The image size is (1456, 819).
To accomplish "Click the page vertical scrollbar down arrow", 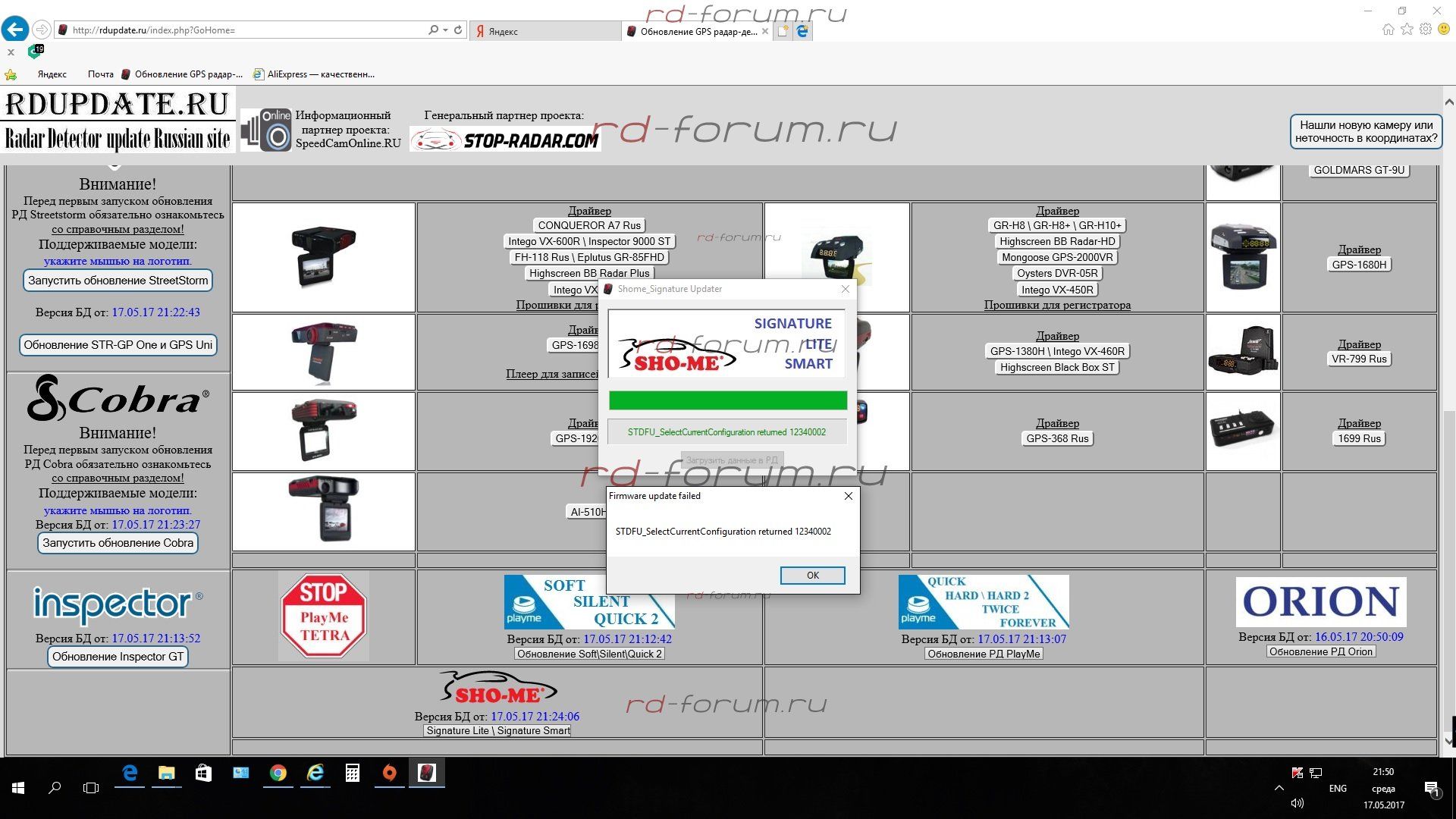I will click(x=1448, y=741).
